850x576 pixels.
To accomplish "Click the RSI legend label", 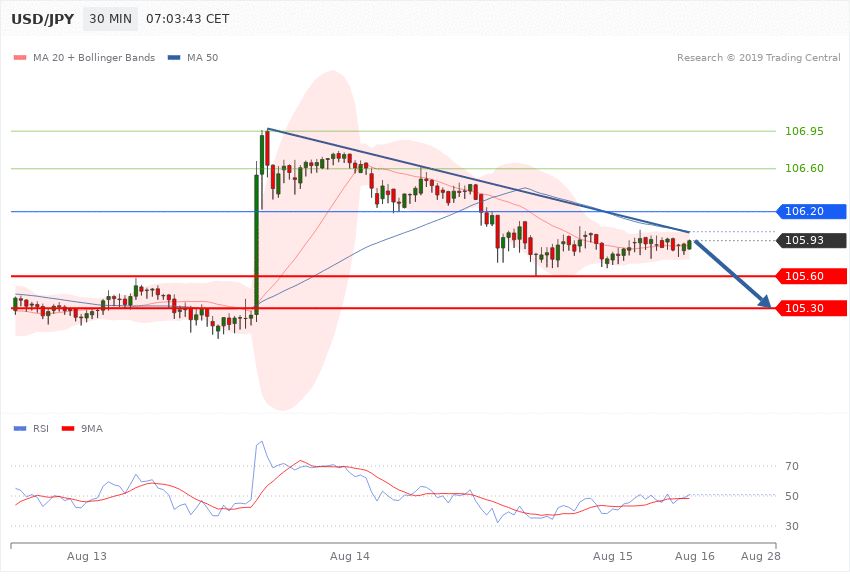I will pyautogui.click(x=41, y=429).
